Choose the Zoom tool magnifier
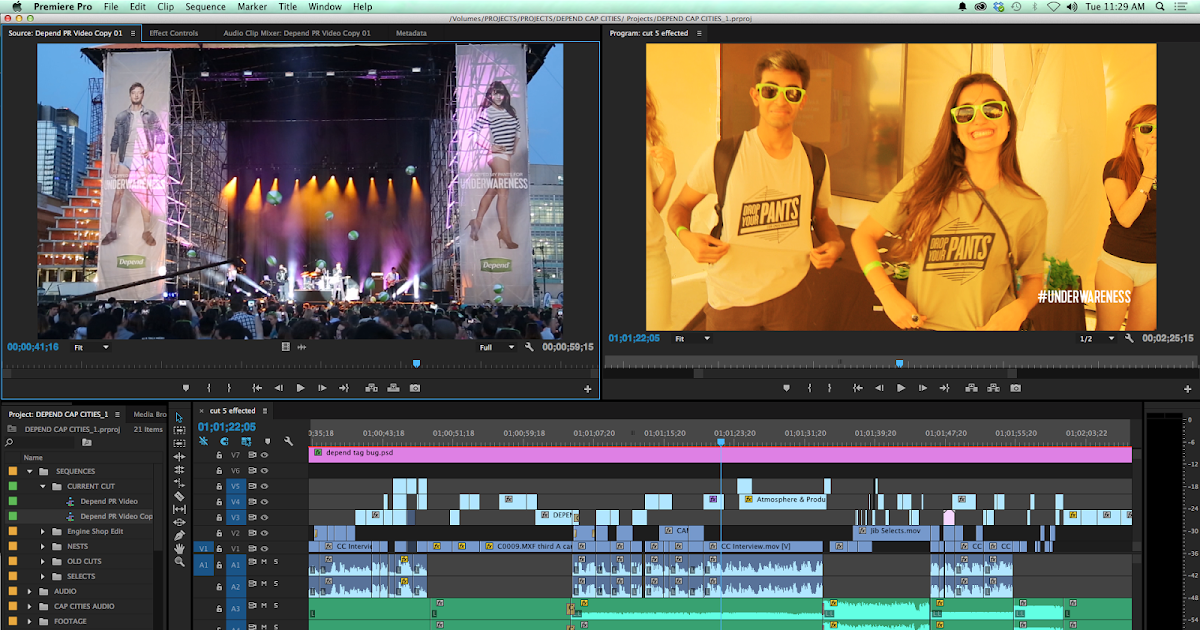The width and height of the screenshot is (1200, 630). [x=179, y=561]
